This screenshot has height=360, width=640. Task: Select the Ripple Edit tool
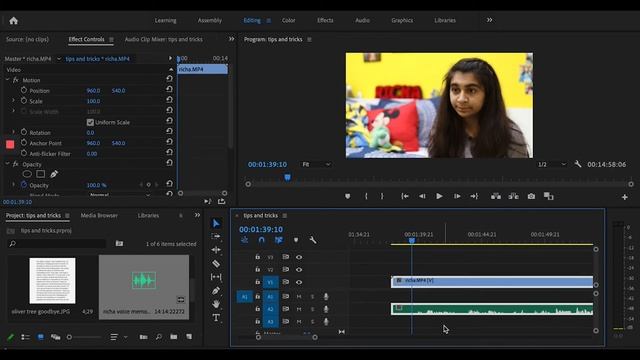pos(216,250)
